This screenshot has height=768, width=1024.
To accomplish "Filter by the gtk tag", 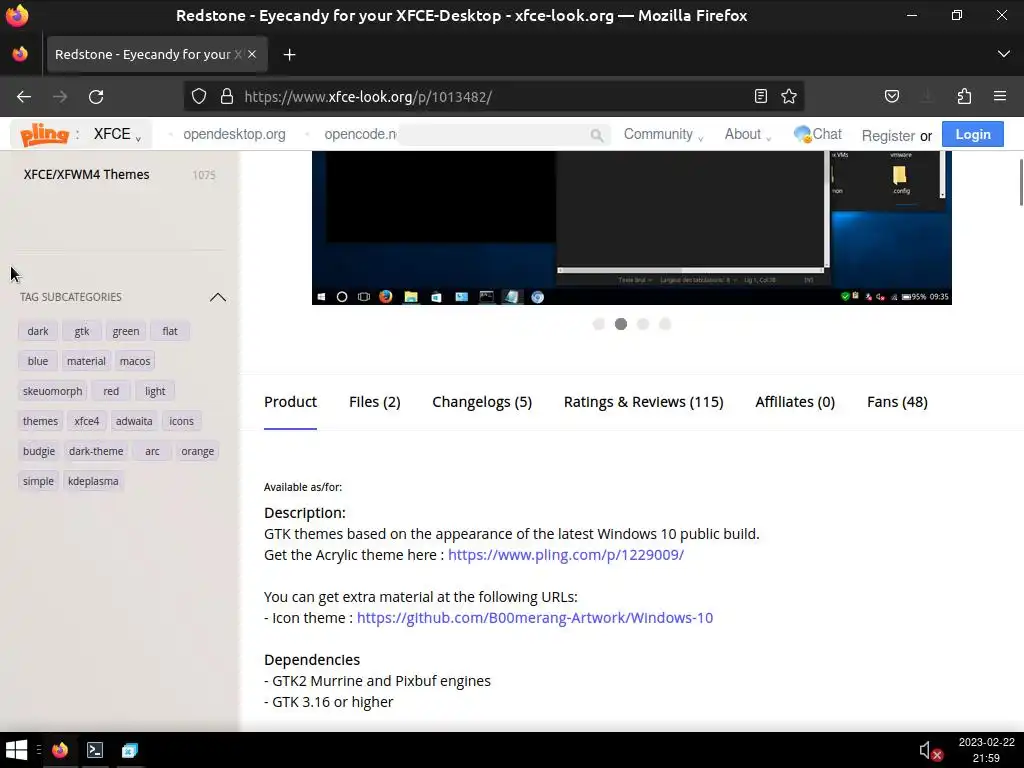I will (x=82, y=331).
